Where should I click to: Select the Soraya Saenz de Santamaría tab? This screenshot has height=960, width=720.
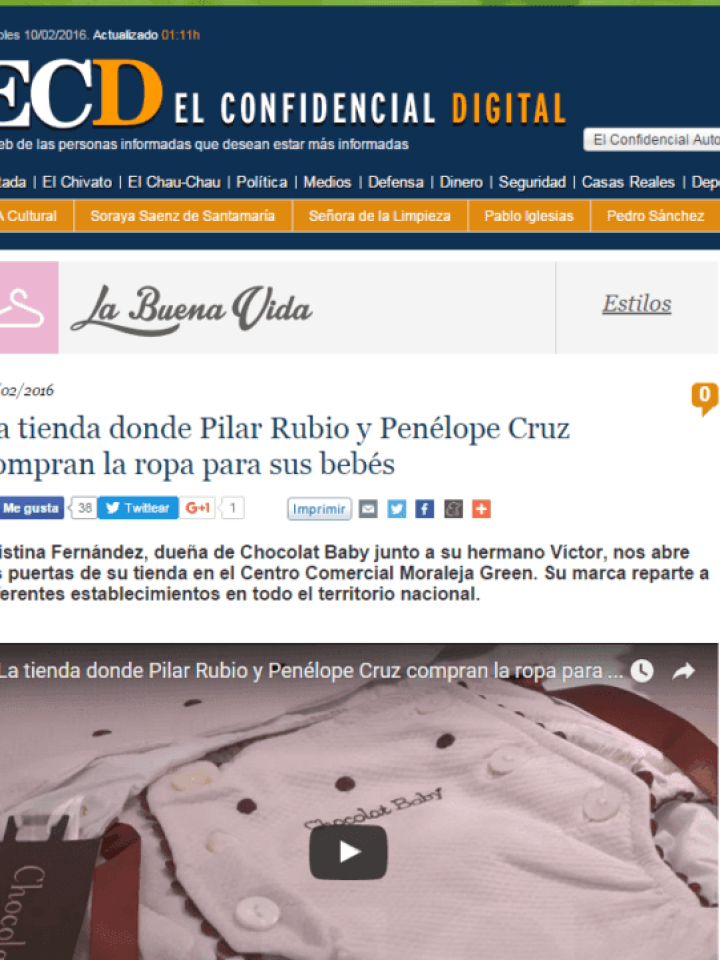pyautogui.click(x=182, y=216)
